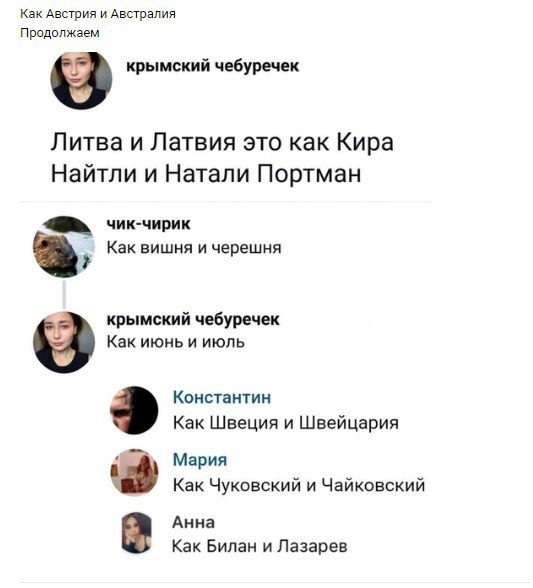
Task: Click the 'Как Австрия и Австралия' caption line
Action: [x=98, y=14]
